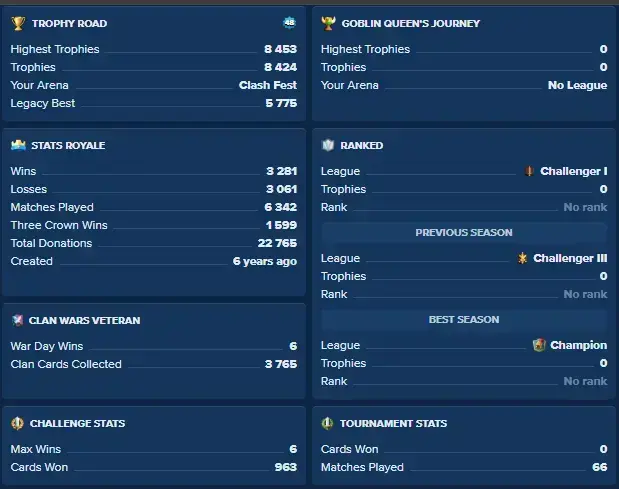Click the Stats Royale crown icon
This screenshot has height=489, width=619.
[x=18, y=145]
